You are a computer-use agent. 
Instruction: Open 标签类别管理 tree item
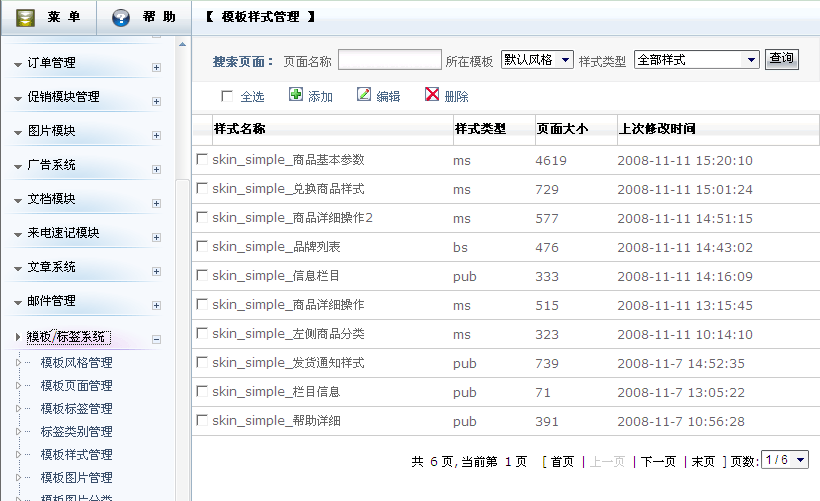[76, 431]
